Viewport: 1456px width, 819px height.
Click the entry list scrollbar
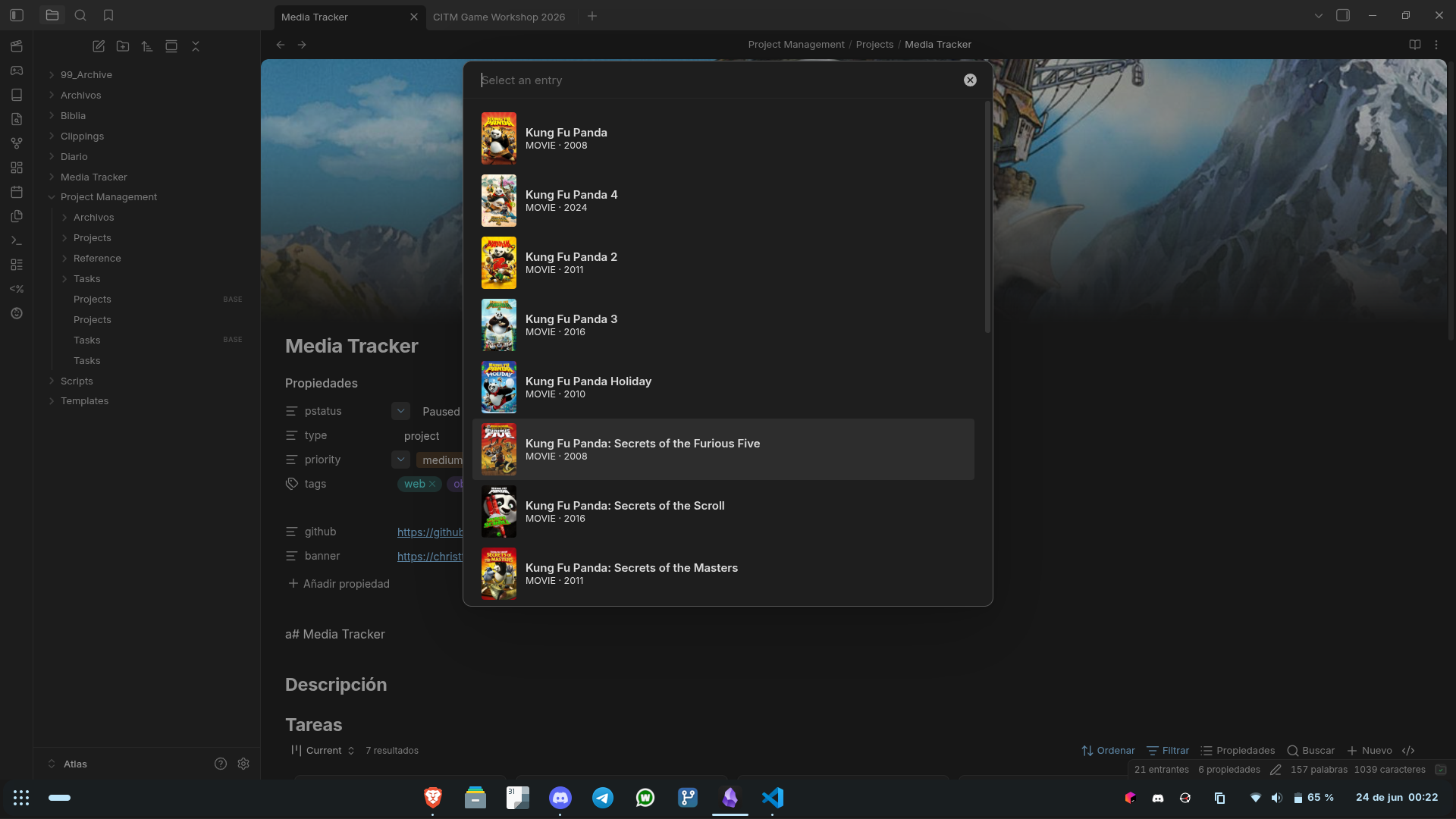coord(987,217)
